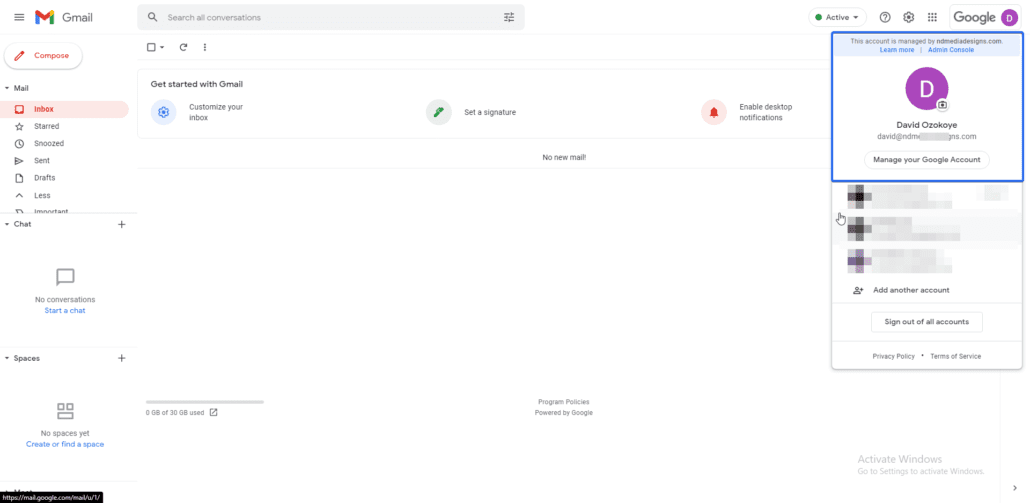Open the Privacy Policy link

pos(893,357)
